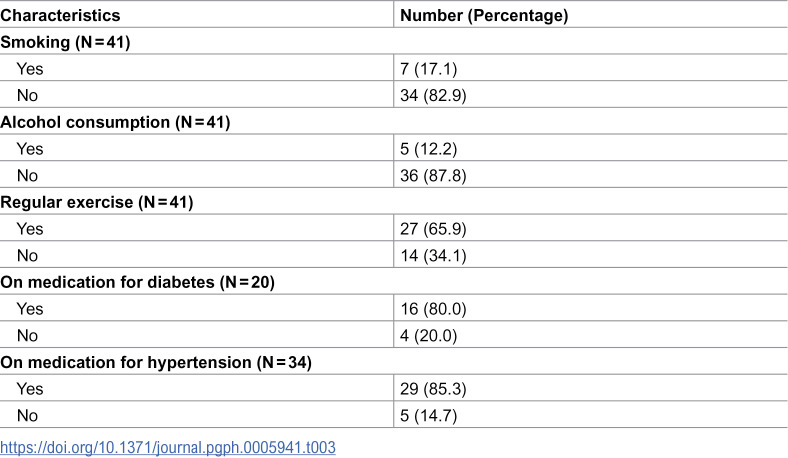This screenshot has height=458, width=788.
Task: Click the 14 (34.1) exercise value
Action: click(x=433, y=255)
